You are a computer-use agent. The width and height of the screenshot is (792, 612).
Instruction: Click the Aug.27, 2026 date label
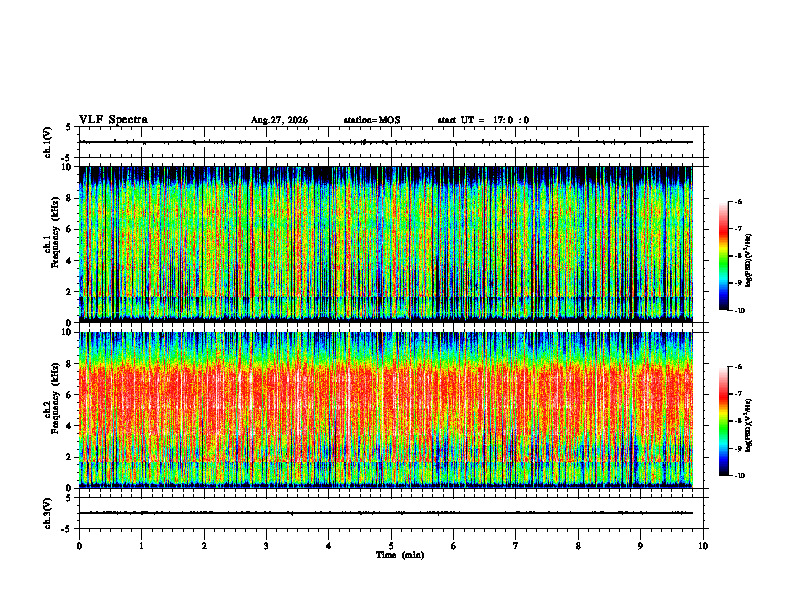[x=279, y=120]
